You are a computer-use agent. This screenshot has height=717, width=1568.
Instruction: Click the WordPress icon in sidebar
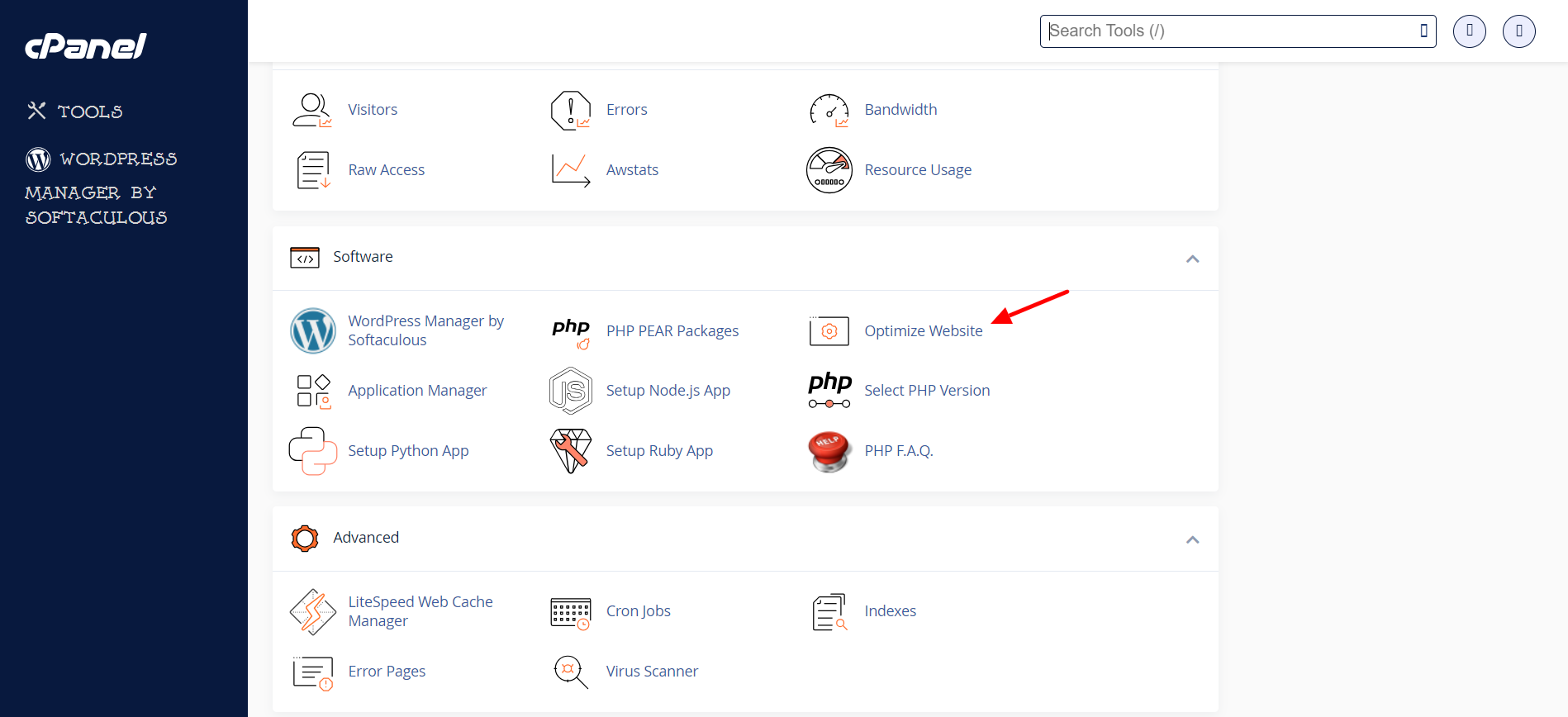(x=38, y=159)
